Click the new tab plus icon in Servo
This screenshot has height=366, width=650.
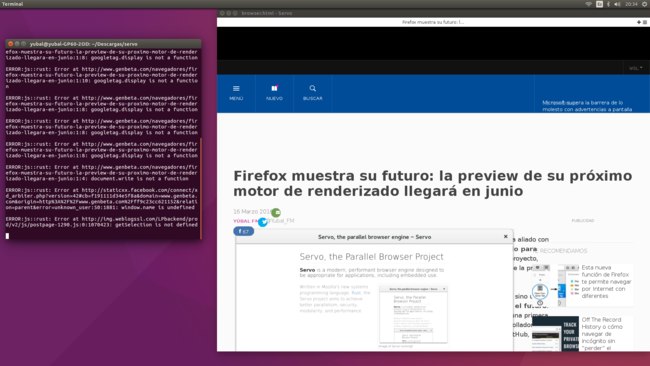[639, 22]
